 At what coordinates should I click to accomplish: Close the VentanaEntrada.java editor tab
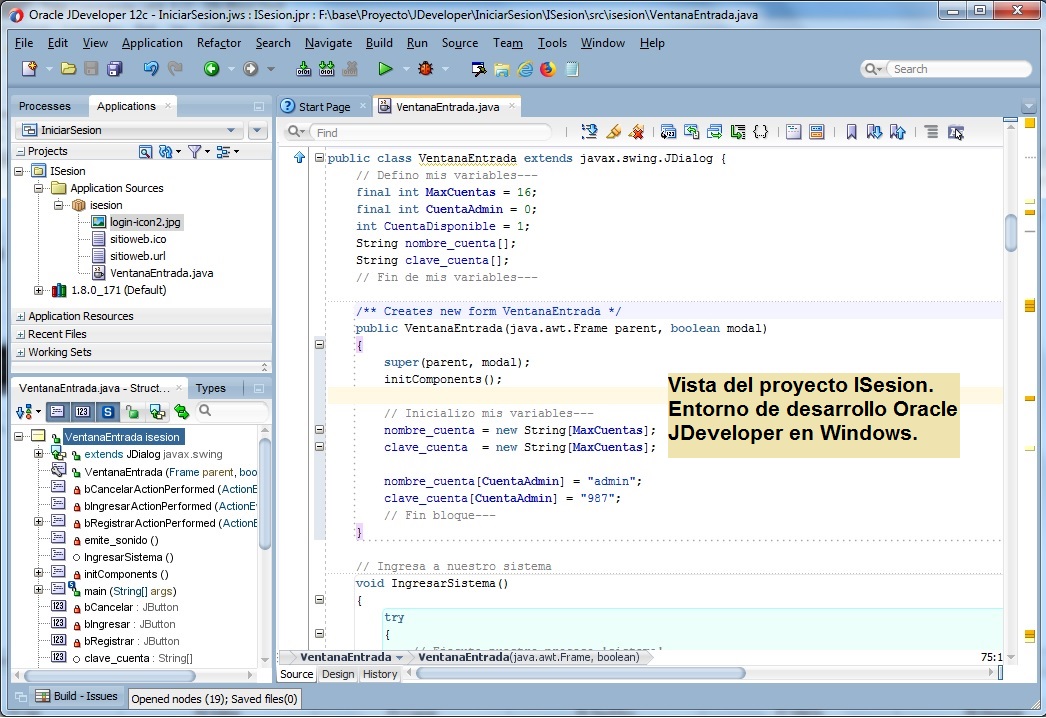click(512, 105)
